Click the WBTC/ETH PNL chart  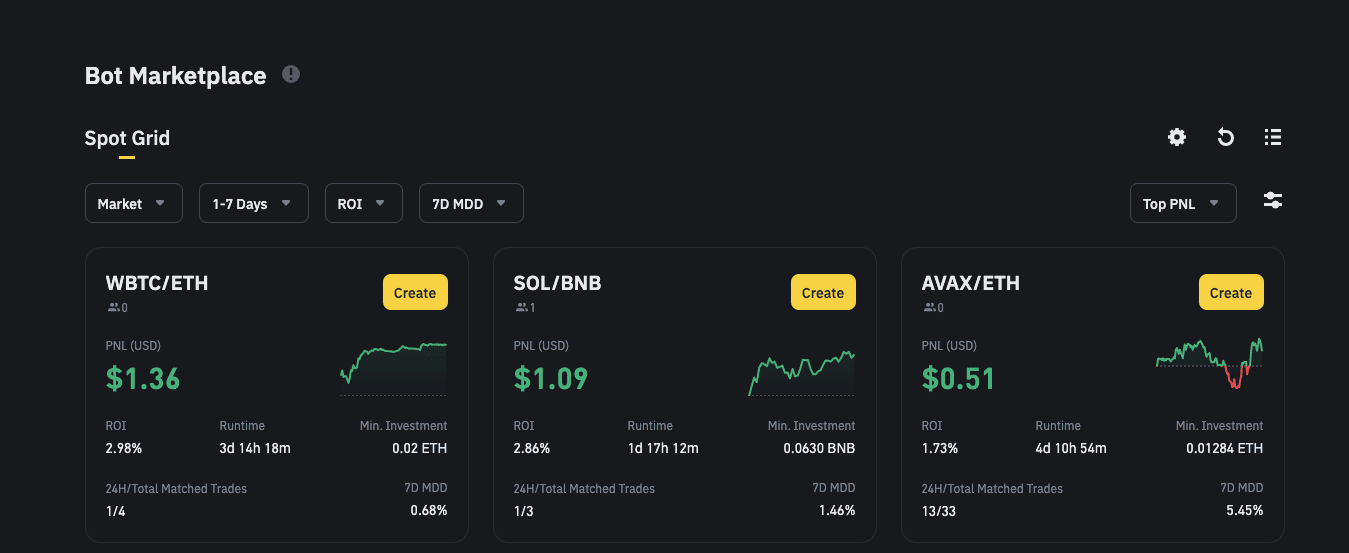(x=393, y=368)
